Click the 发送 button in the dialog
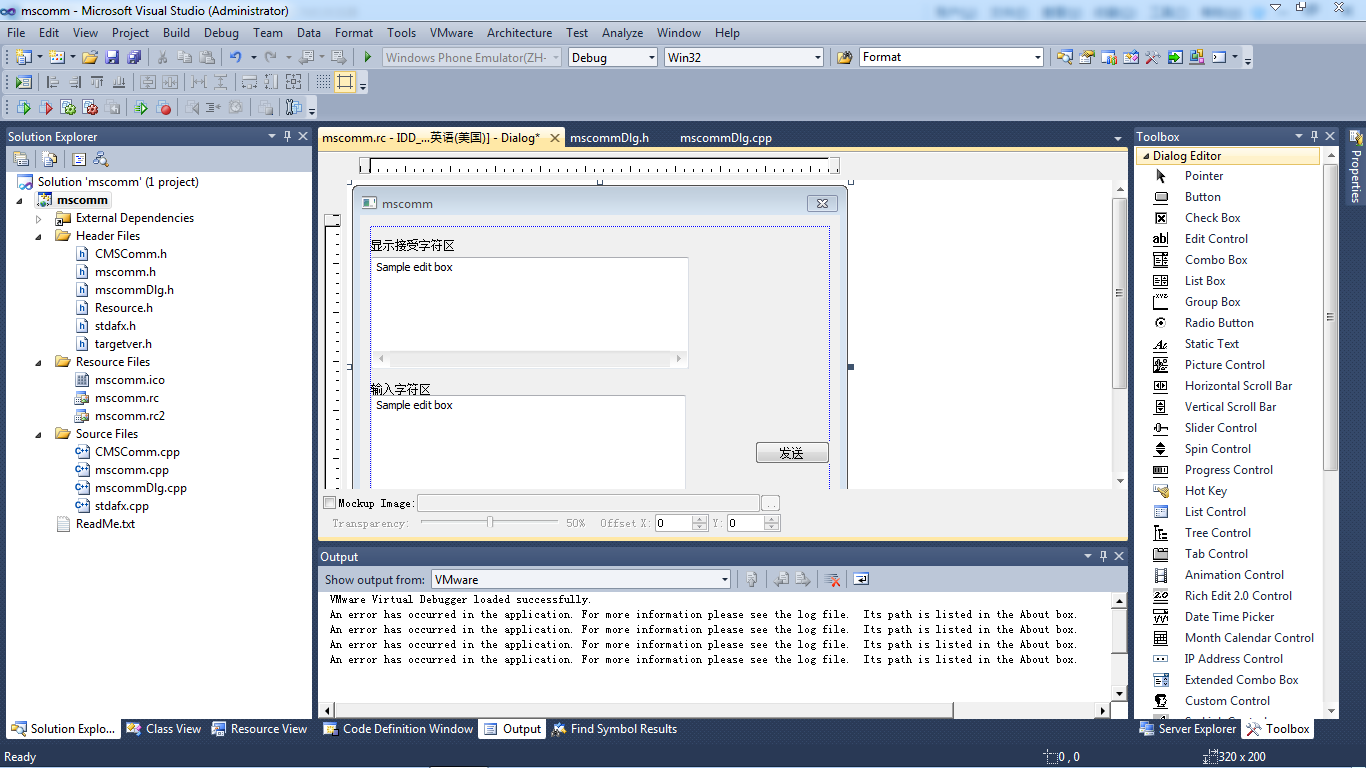The height and width of the screenshot is (768, 1366). (x=792, y=453)
